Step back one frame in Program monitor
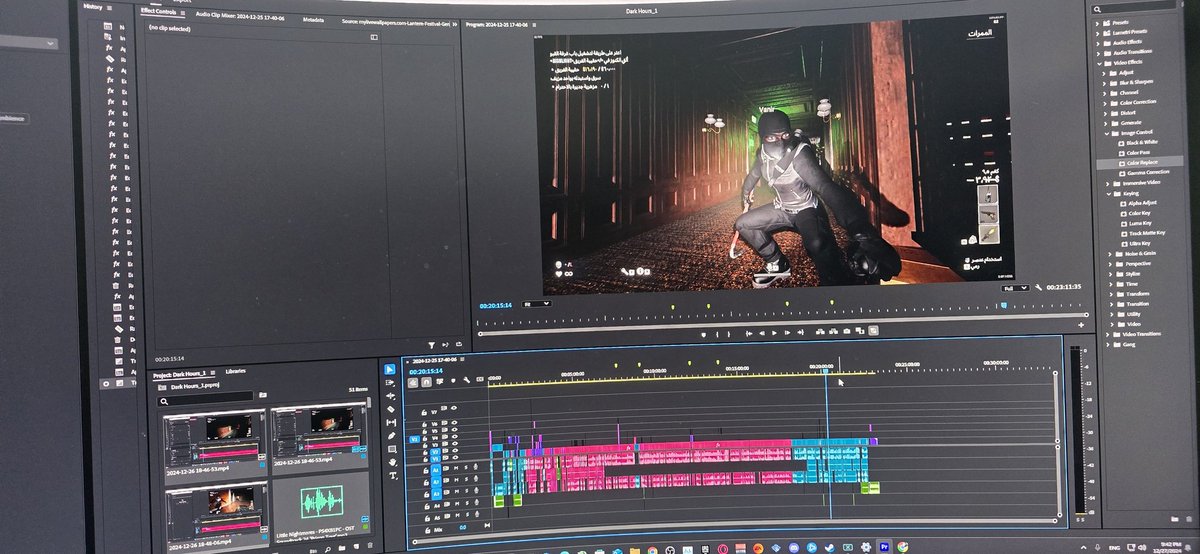The image size is (1200, 554). 762,331
